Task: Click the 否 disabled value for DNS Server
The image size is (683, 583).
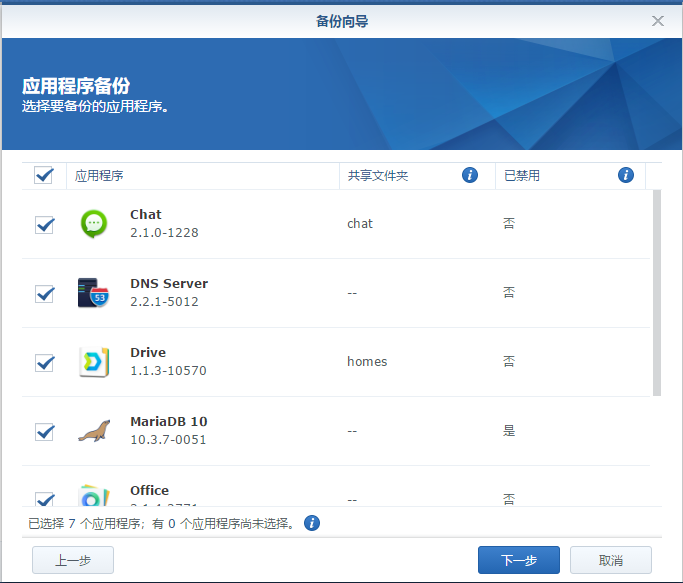Action: click(509, 292)
